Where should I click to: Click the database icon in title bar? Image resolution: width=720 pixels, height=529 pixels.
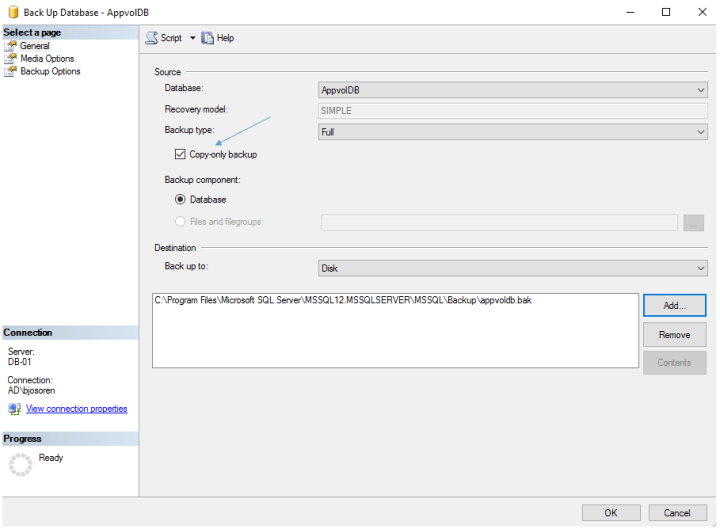click(x=13, y=12)
